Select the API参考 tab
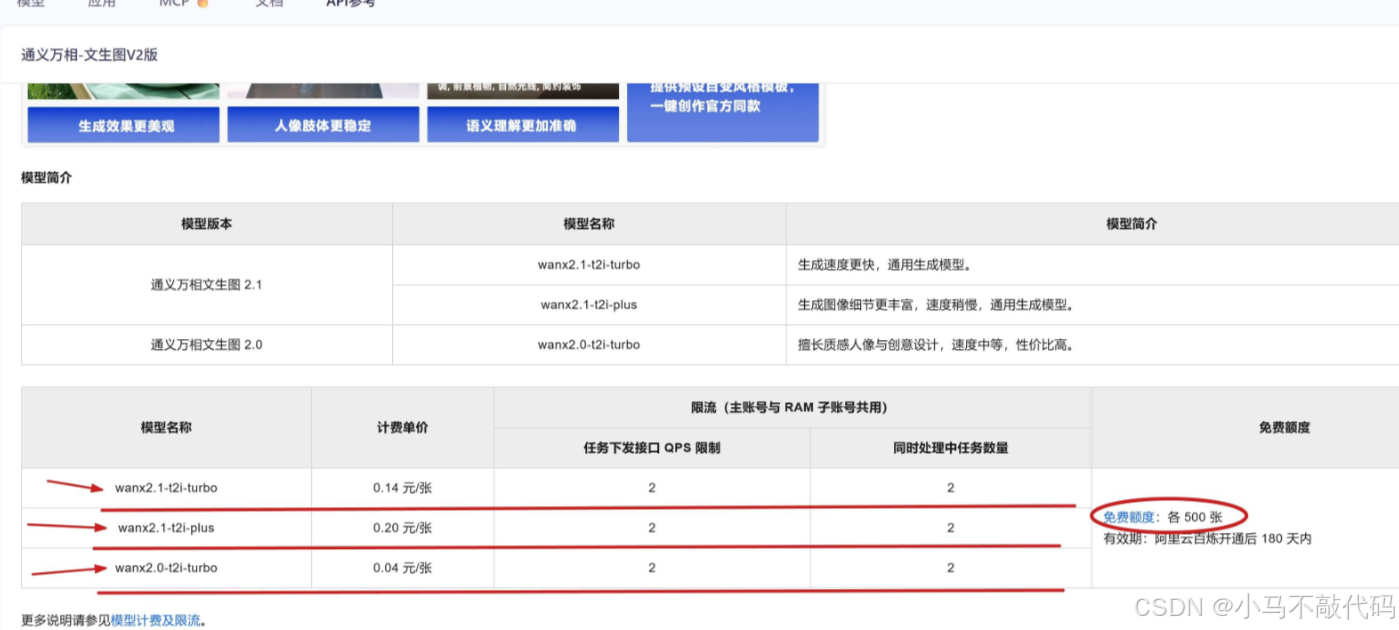 click(349, 4)
